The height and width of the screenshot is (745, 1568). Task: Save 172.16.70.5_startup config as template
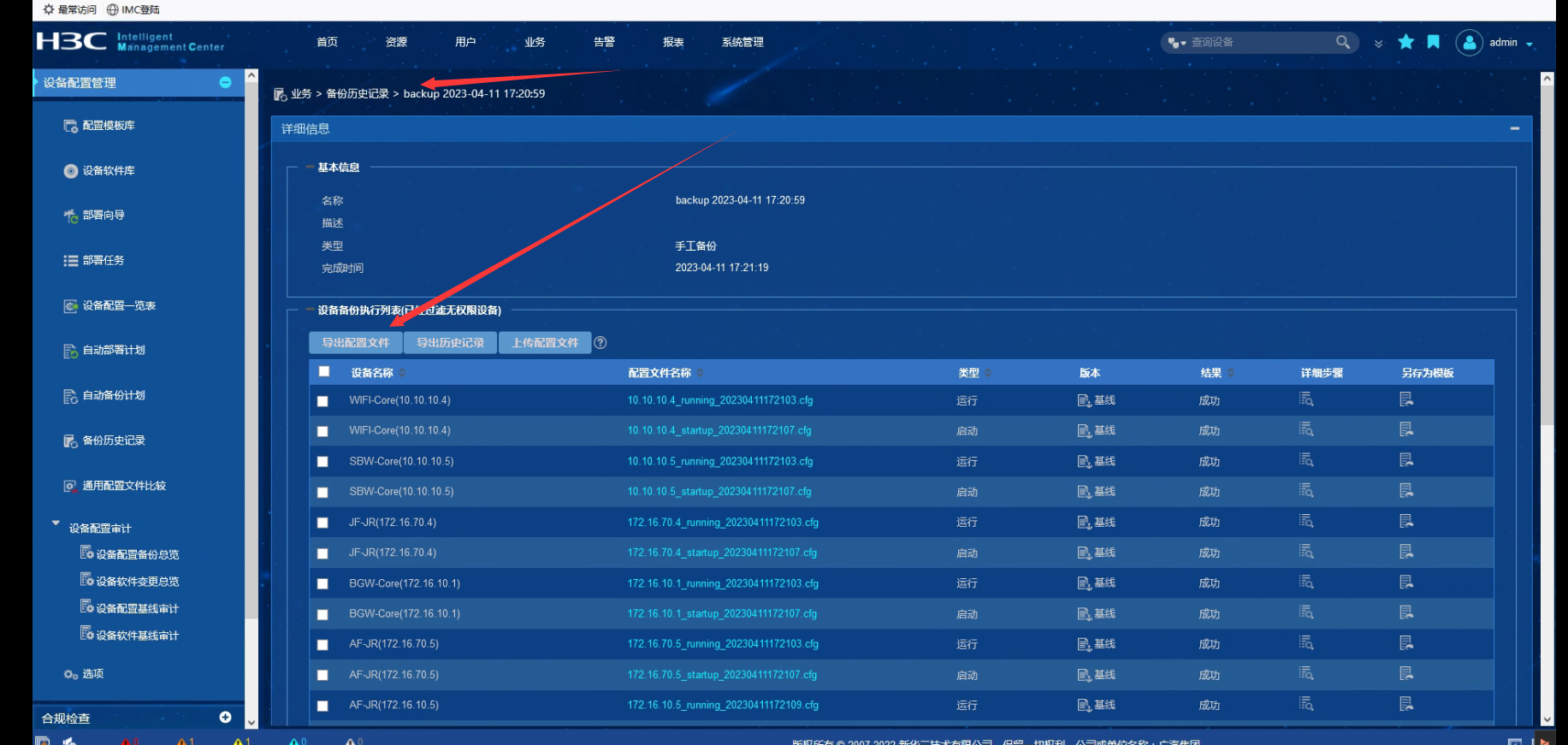click(x=1406, y=674)
